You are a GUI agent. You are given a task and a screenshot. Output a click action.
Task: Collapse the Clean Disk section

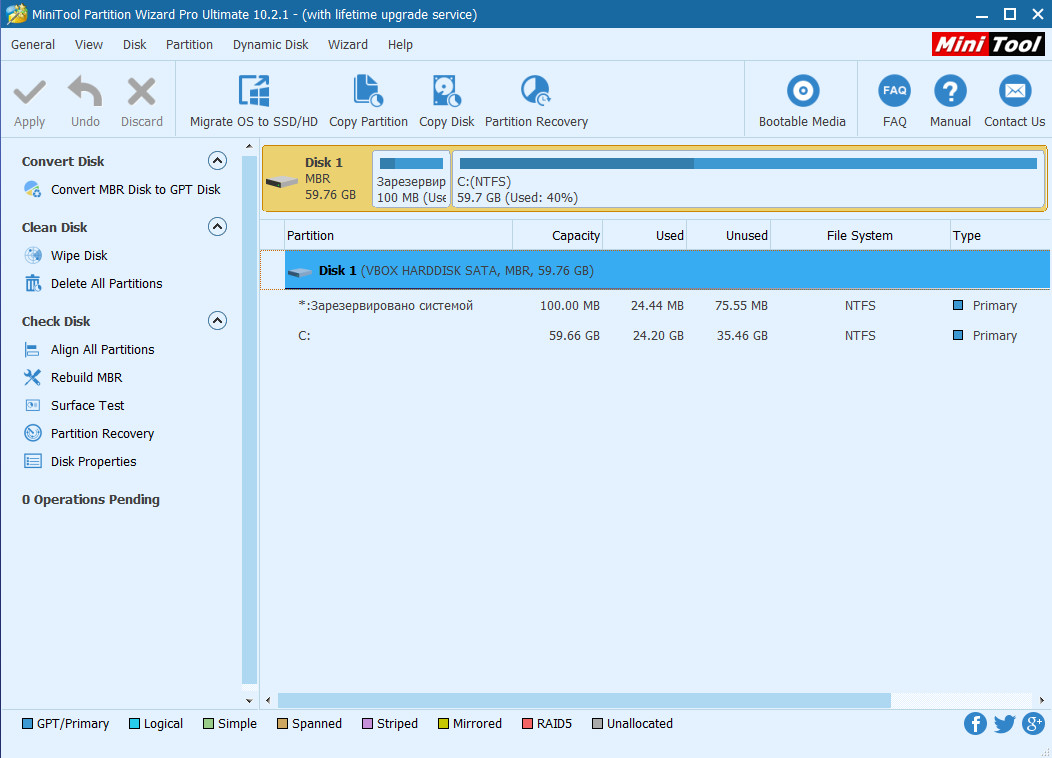pyautogui.click(x=217, y=227)
